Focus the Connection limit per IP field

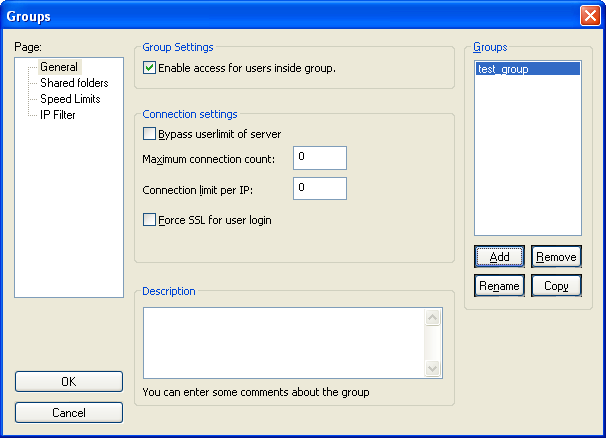point(320,188)
